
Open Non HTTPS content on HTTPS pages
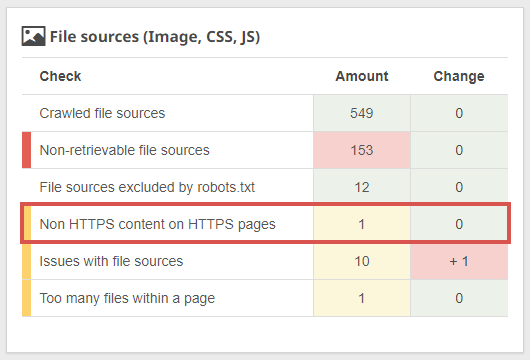(158, 224)
